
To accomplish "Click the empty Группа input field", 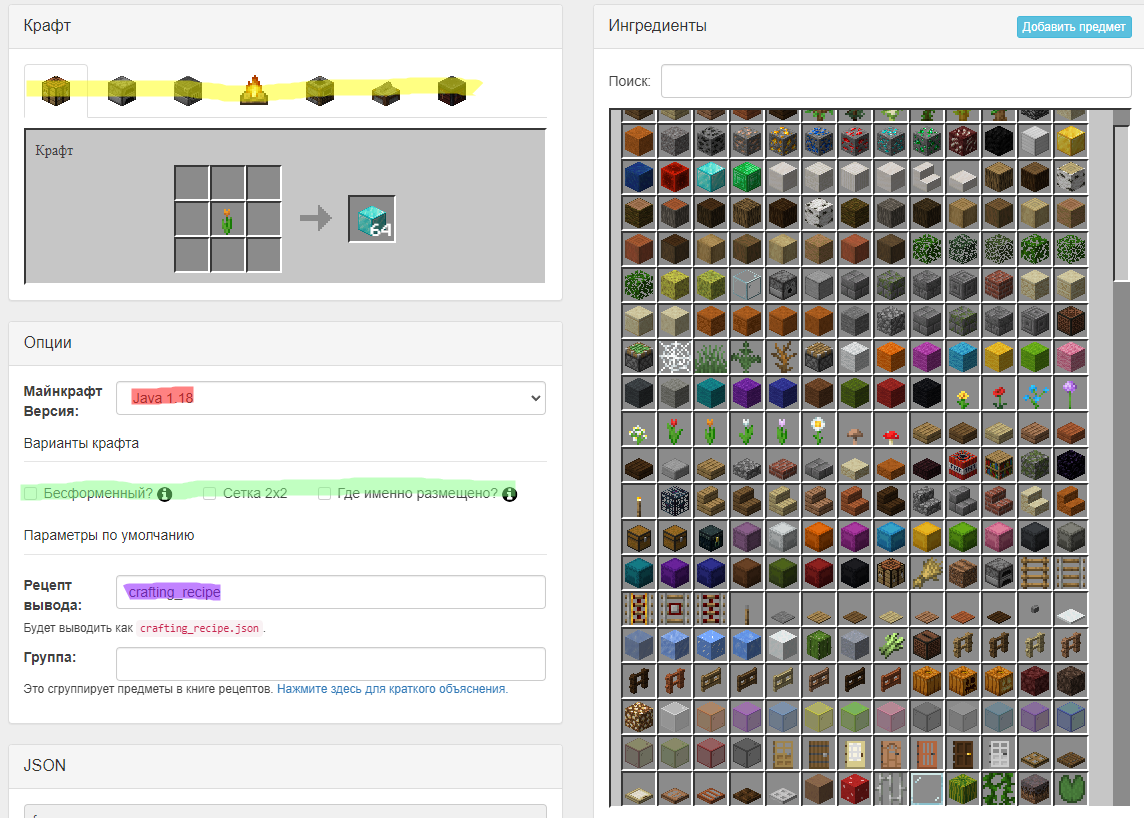I will click(x=331, y=664).
